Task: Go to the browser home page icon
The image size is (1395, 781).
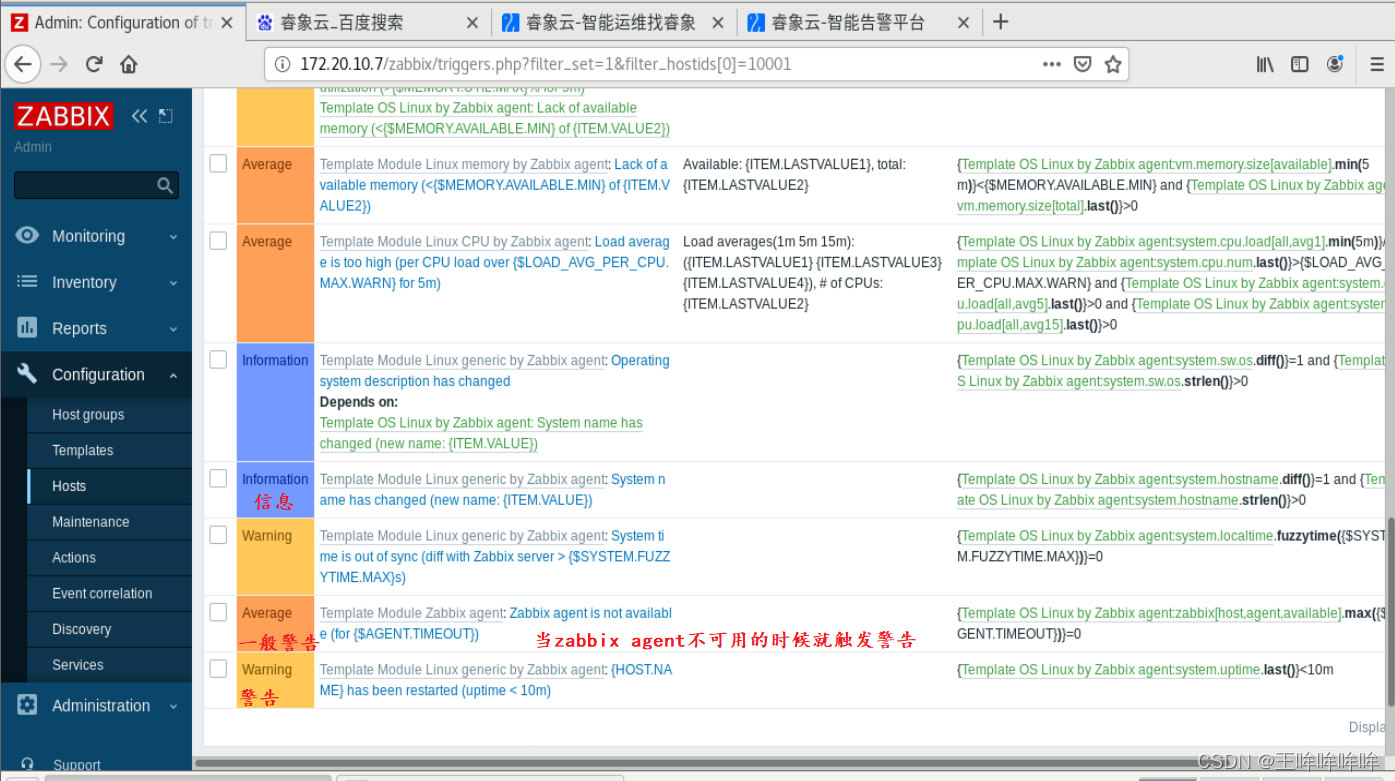Action: [x=129, y=64]
